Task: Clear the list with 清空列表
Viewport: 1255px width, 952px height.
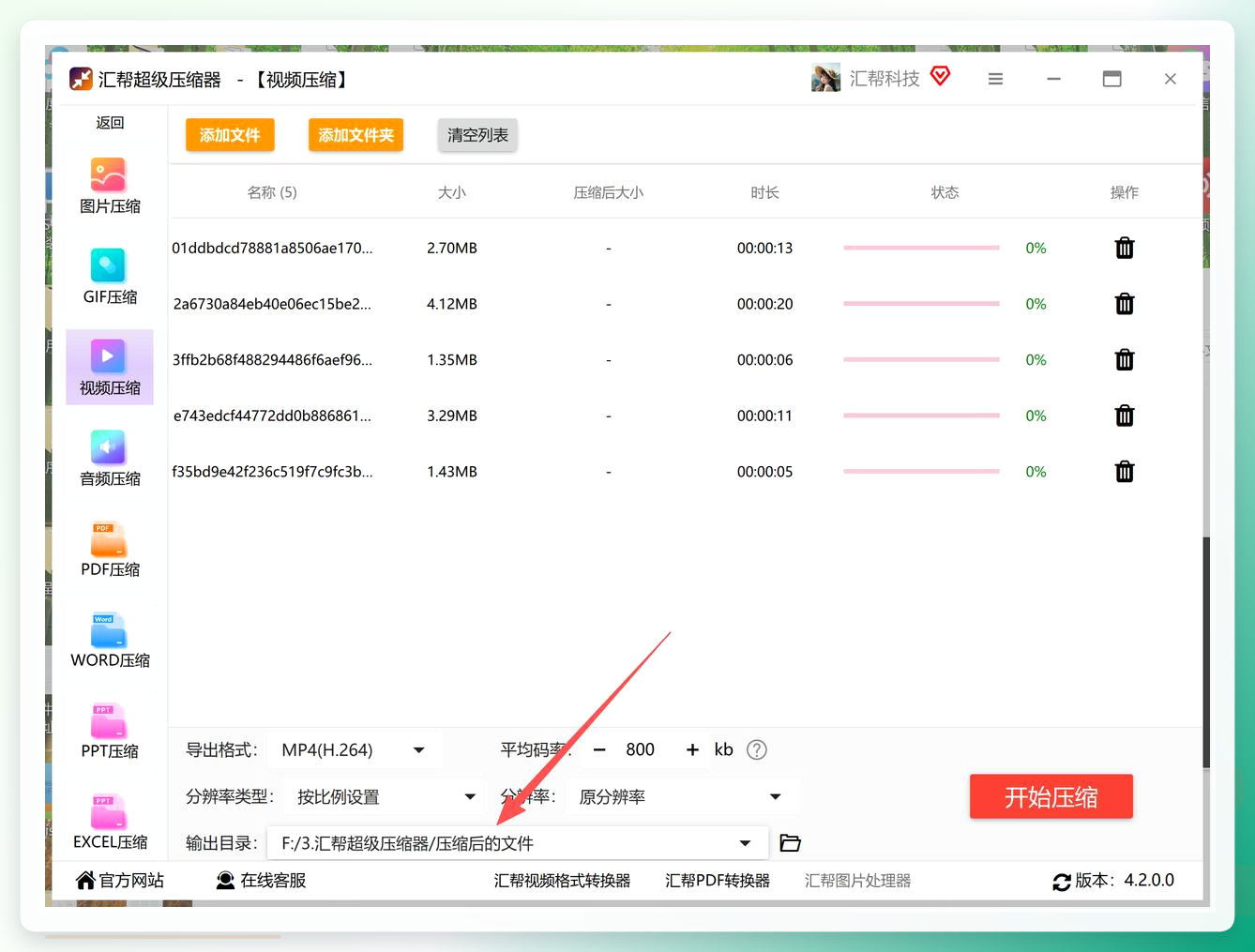Action: pos(477,135)
